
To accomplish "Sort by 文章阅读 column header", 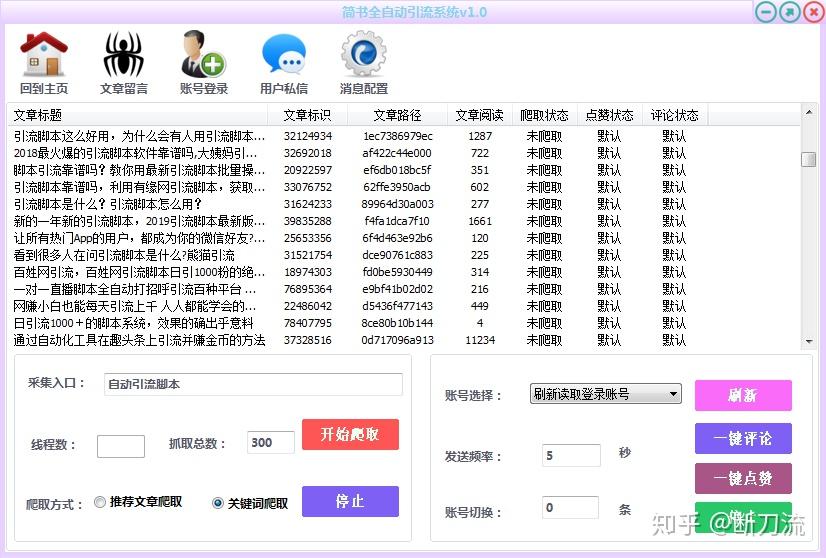I will 480,115.
